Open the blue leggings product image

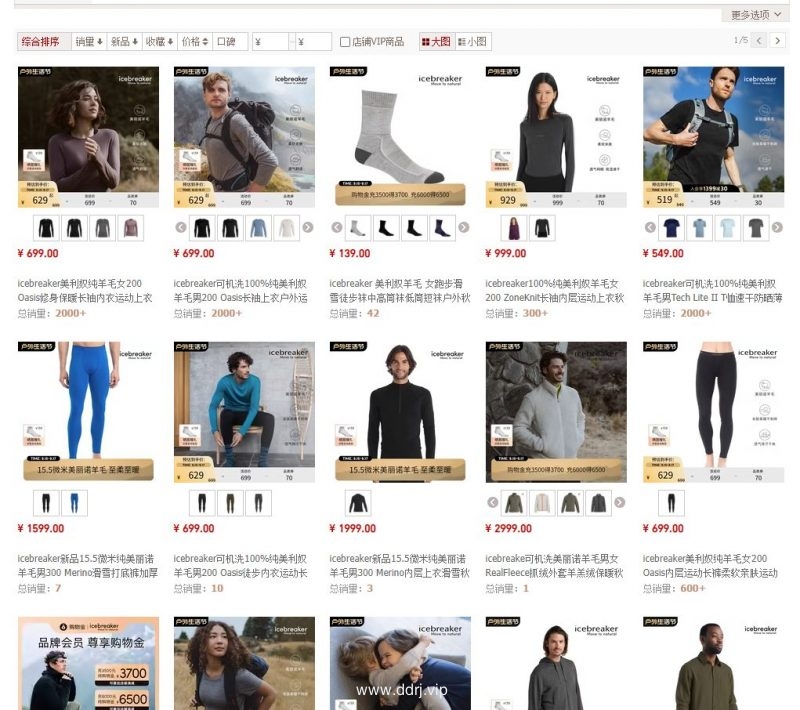88,412
